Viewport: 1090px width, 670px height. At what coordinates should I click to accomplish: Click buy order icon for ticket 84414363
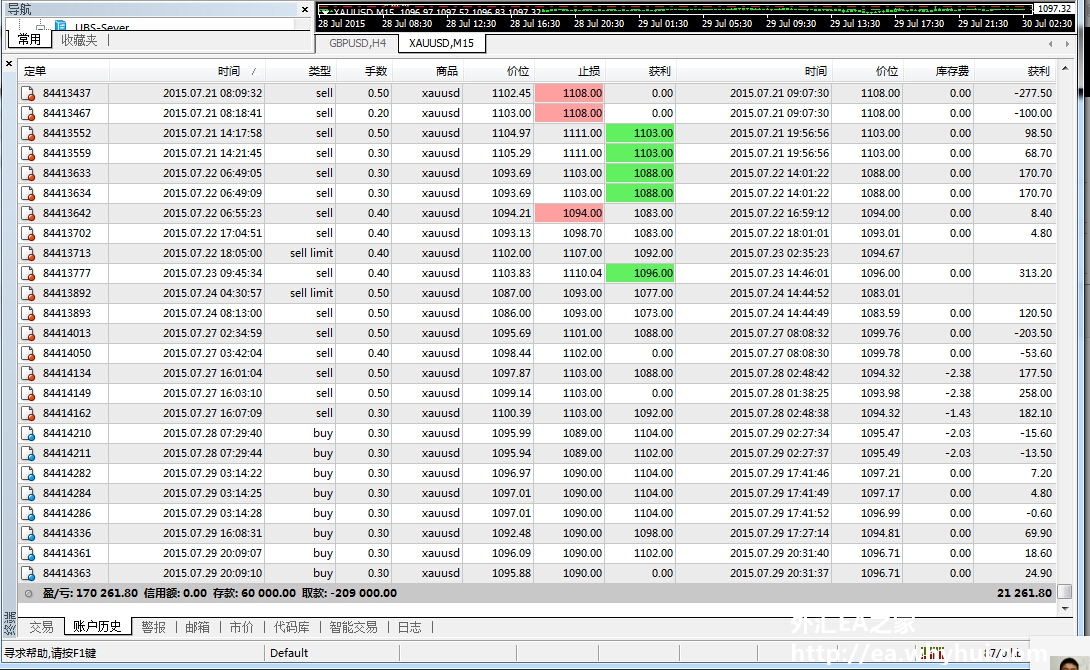pos(28,573)
